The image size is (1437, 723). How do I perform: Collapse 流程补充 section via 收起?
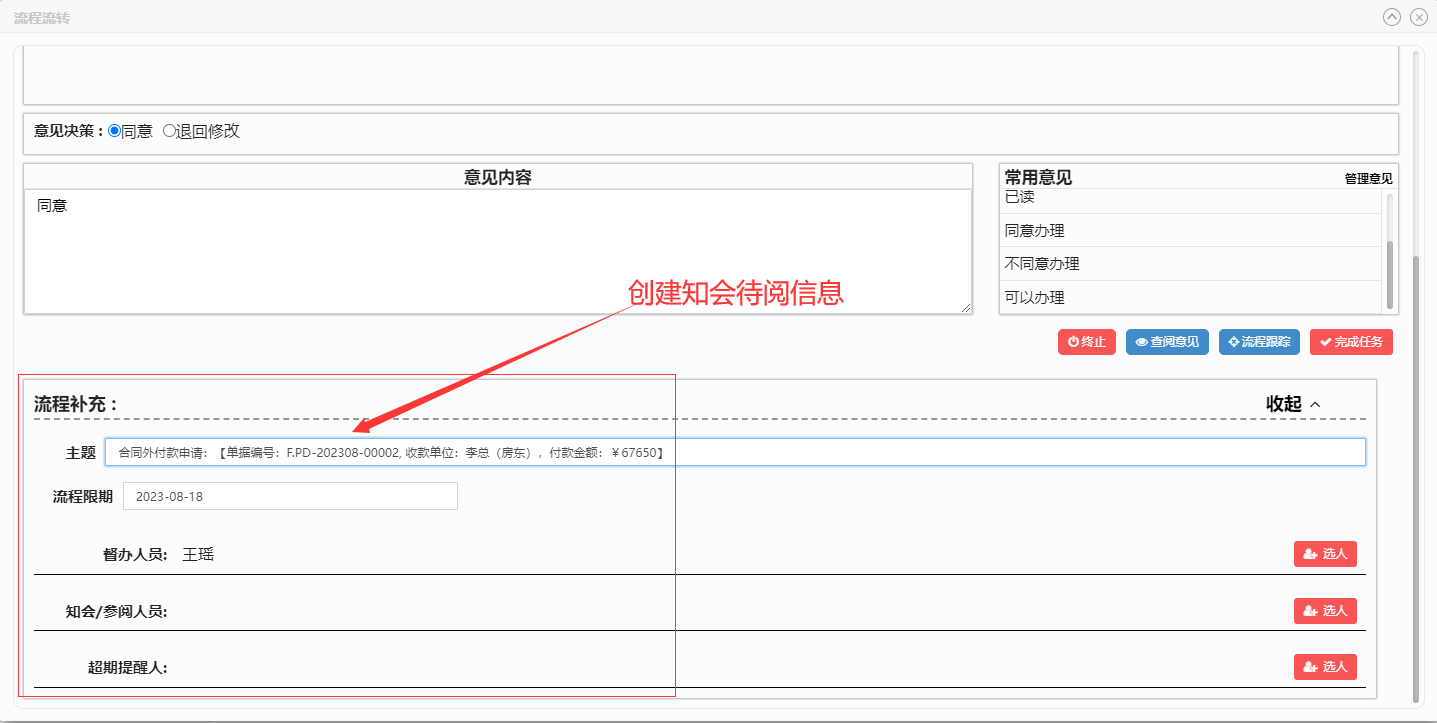[x=1293, y=404]
